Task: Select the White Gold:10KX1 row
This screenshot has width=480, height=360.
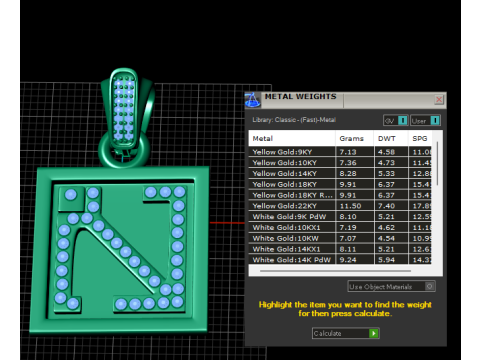Action: tap(340, 228)
